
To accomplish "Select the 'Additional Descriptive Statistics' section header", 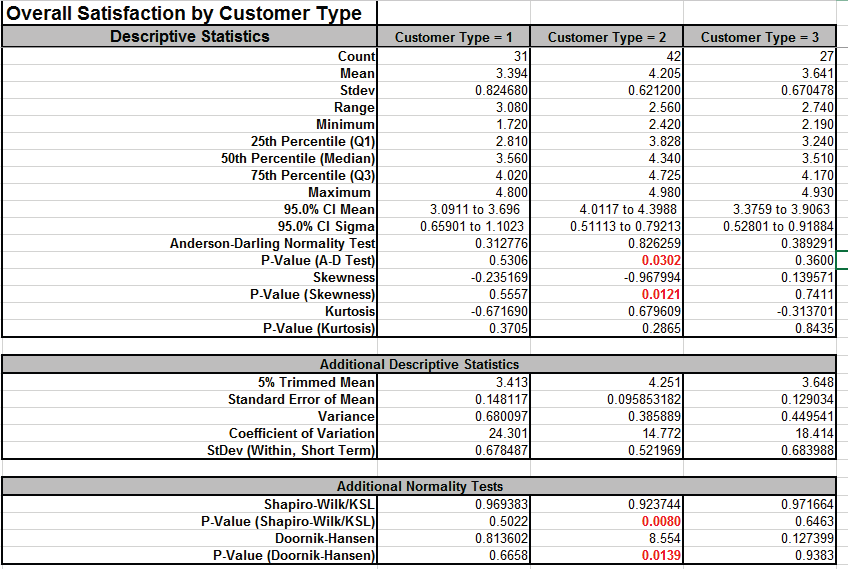I will 418,364.
